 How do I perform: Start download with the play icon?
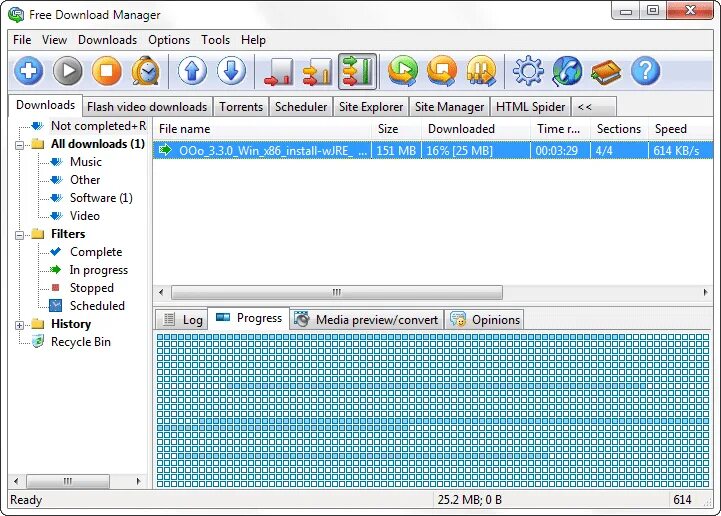point(68,71)
